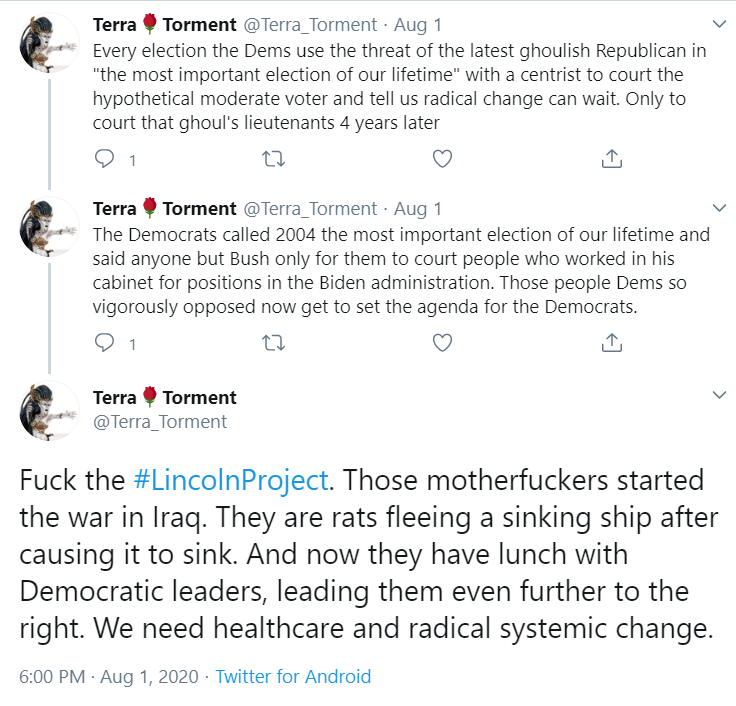Viewport: 736px width, 706px height.
Task: Open the #LincolnProject hashtag
Action: click(x=230, y=480)
